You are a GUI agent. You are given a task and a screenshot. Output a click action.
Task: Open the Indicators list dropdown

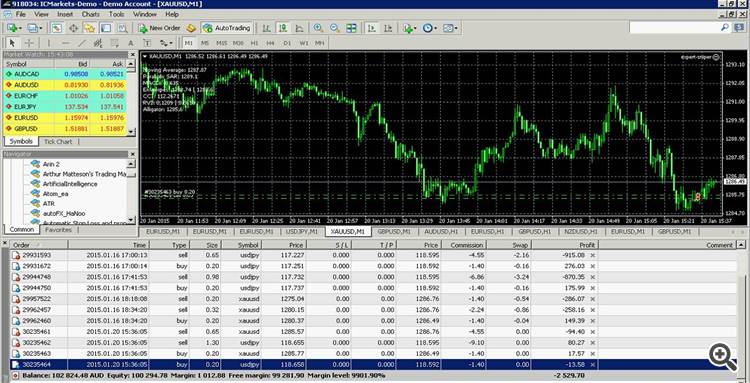pos(409,28)
